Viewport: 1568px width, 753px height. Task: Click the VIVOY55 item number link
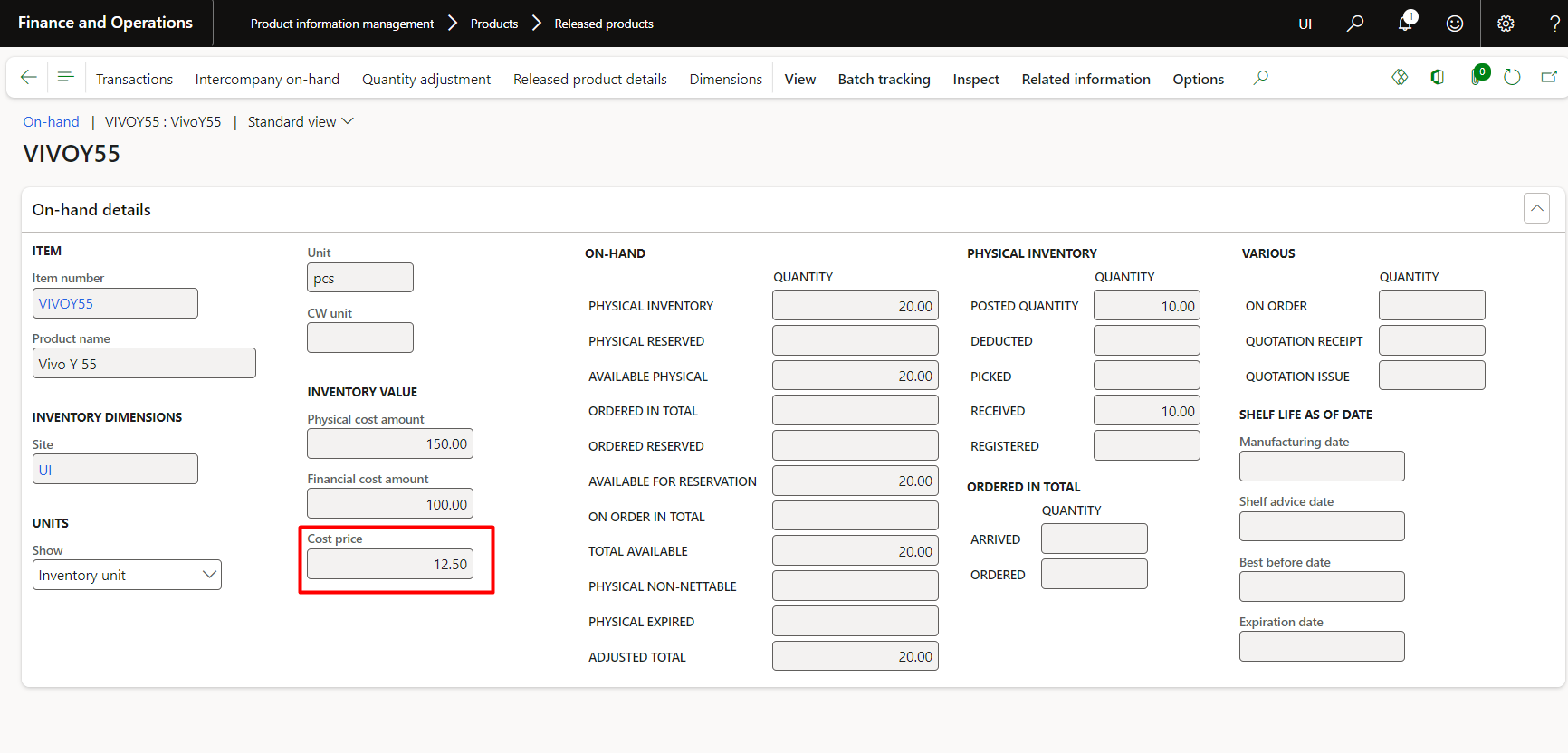pos(66,304)
